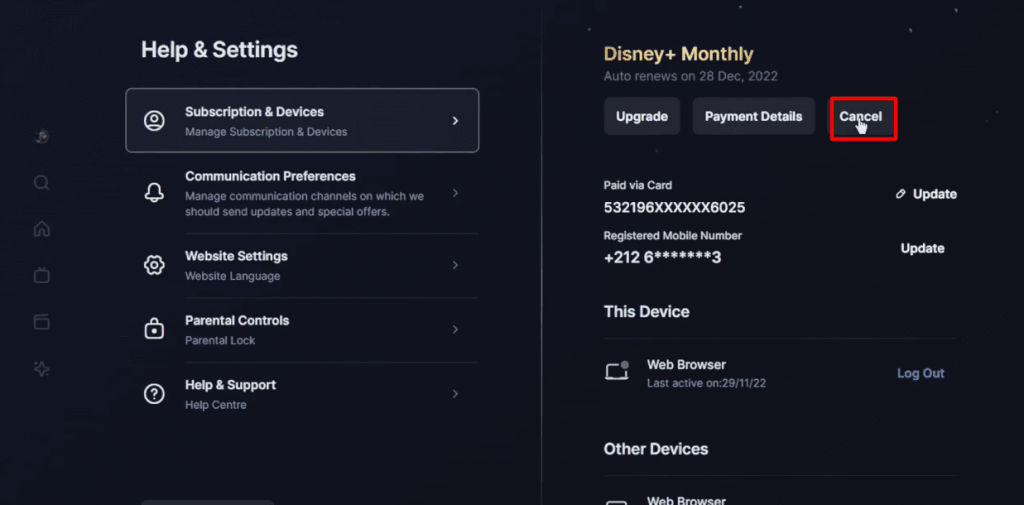Image resolution: width=1024 pixels, height=505 pixels.
Task: Open the Parental Controls menu item
Action: click(x=302, y=330)
